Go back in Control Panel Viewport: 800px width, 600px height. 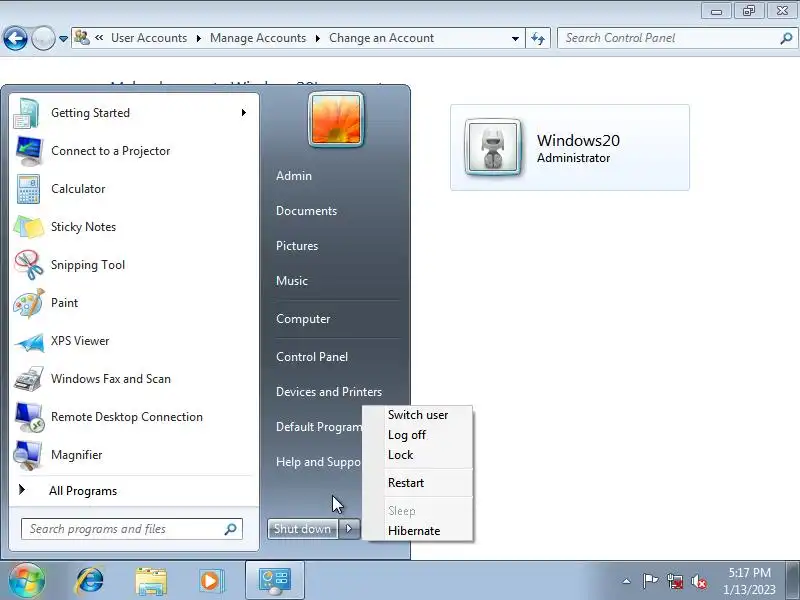(x=15, y=38)
